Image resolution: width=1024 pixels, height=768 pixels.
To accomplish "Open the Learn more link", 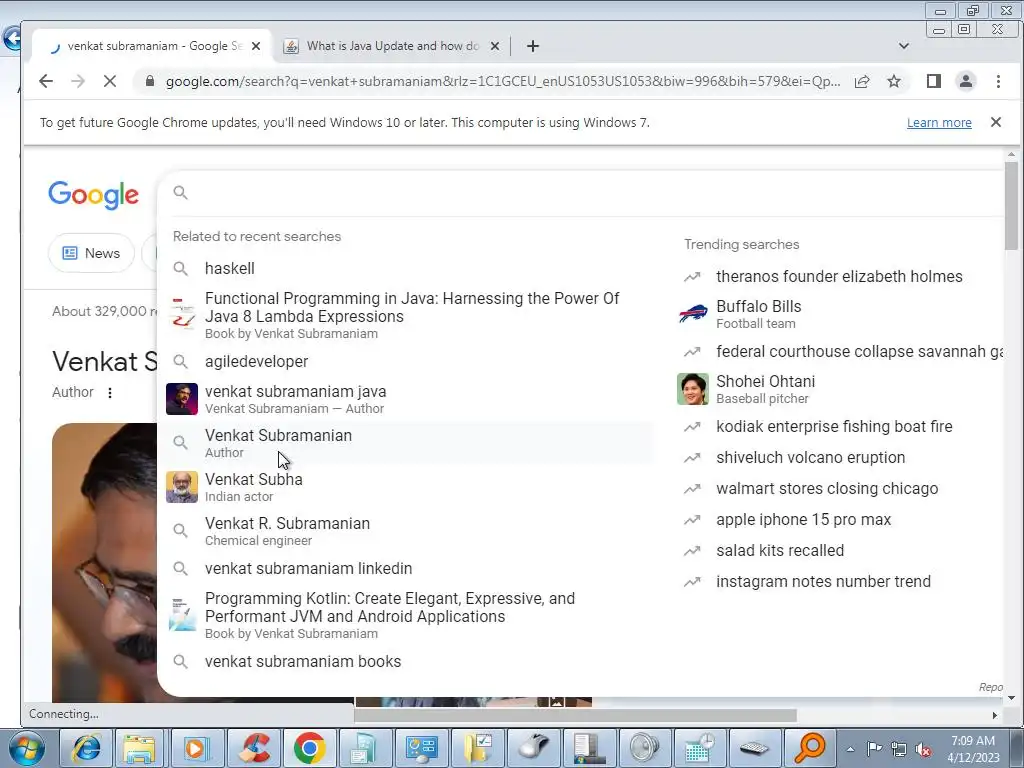I will [x=939, y=123].
